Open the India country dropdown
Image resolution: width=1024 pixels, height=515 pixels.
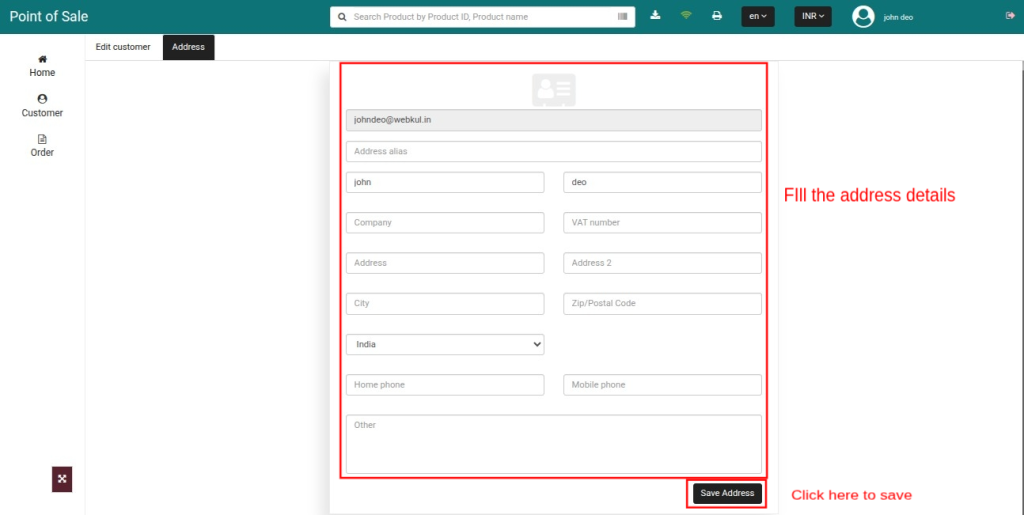[445, 344]
